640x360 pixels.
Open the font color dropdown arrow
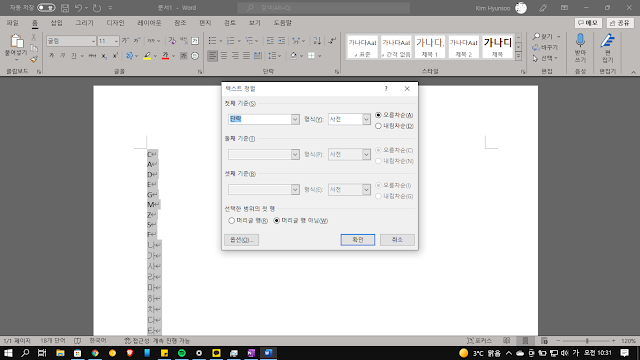(173, 56)
